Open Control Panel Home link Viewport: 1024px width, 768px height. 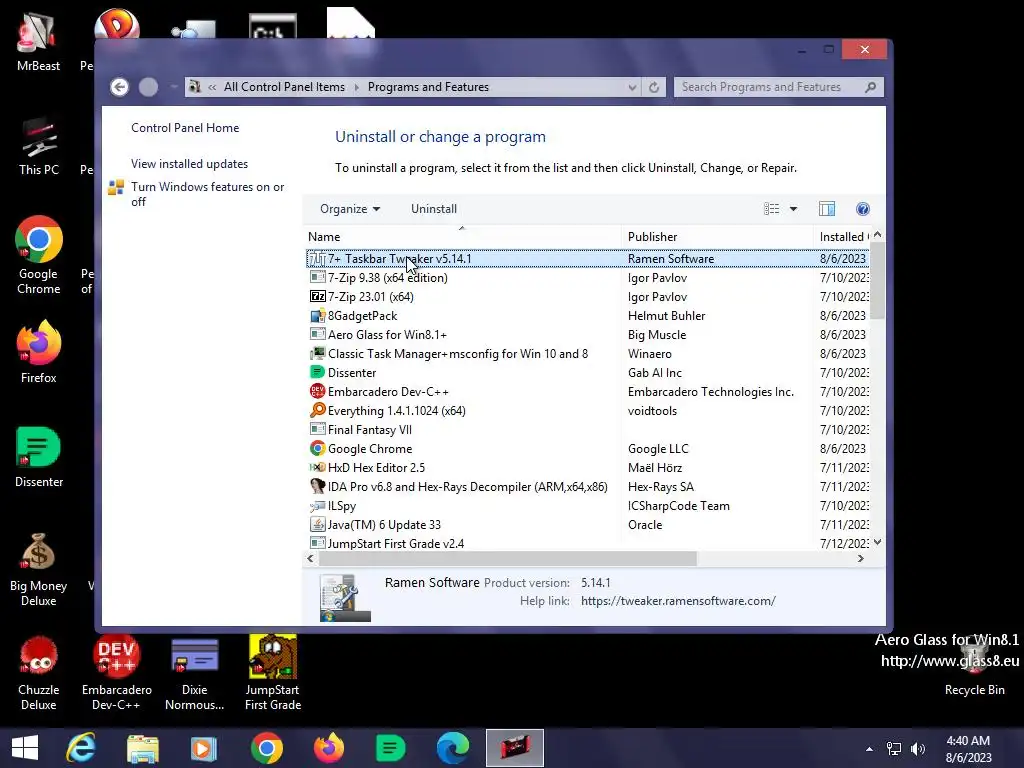click(x=185, y=128)
